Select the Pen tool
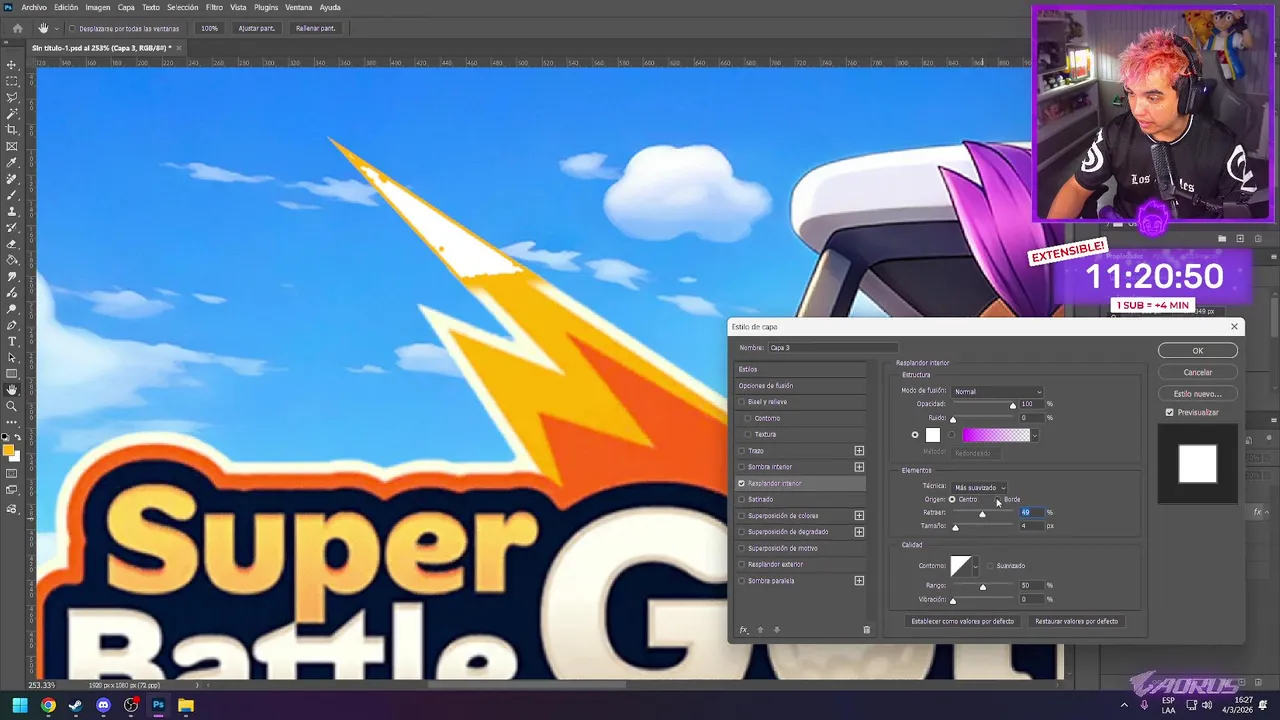Image resolution: width=1280 pixels, height=720 pixels. [x=12, y=325]
